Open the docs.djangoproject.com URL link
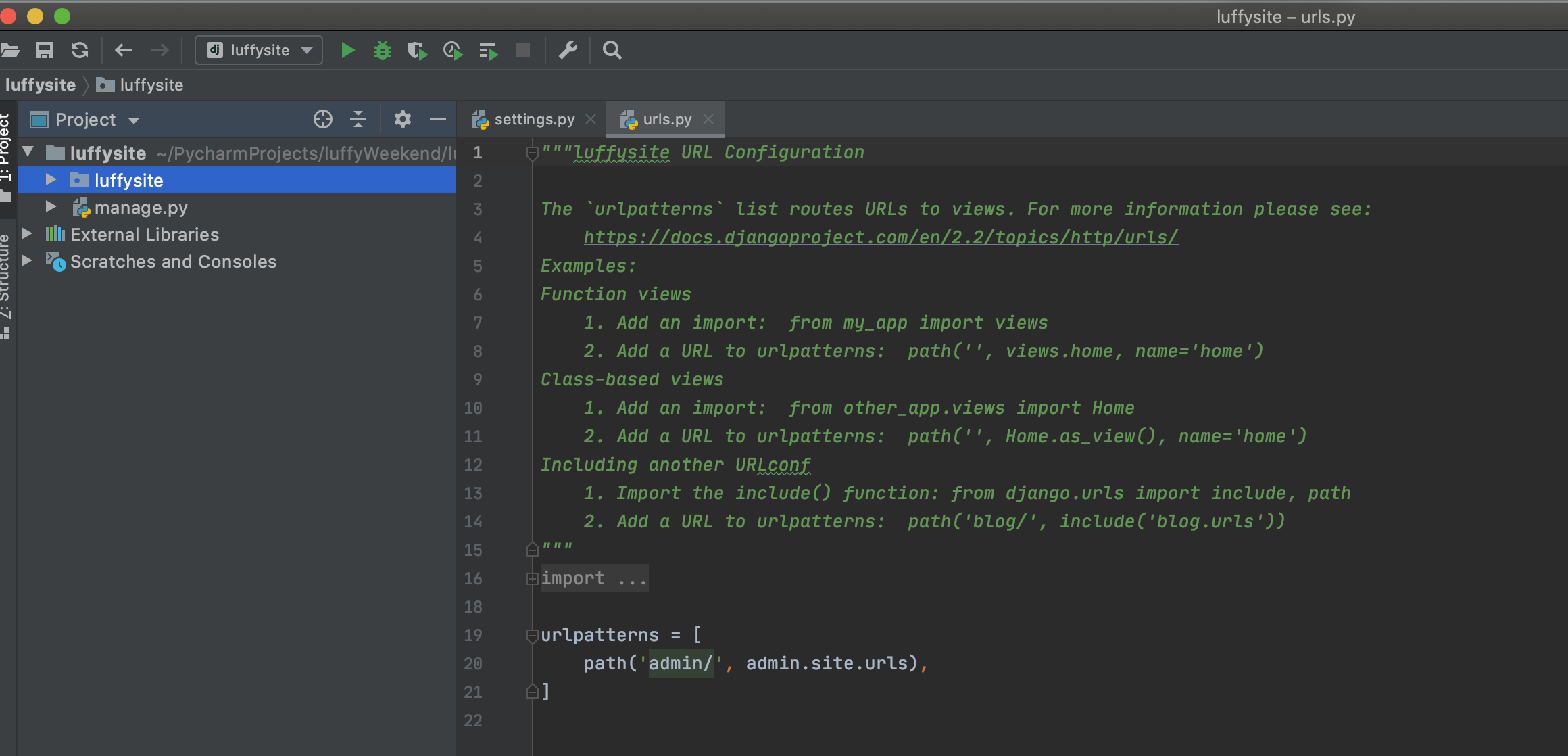 [x=881, y=237]
